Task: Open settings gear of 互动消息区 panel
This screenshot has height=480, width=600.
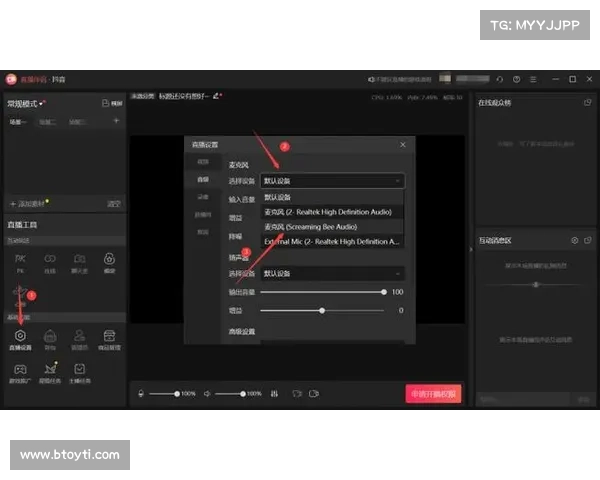Action: click(575, 240)
